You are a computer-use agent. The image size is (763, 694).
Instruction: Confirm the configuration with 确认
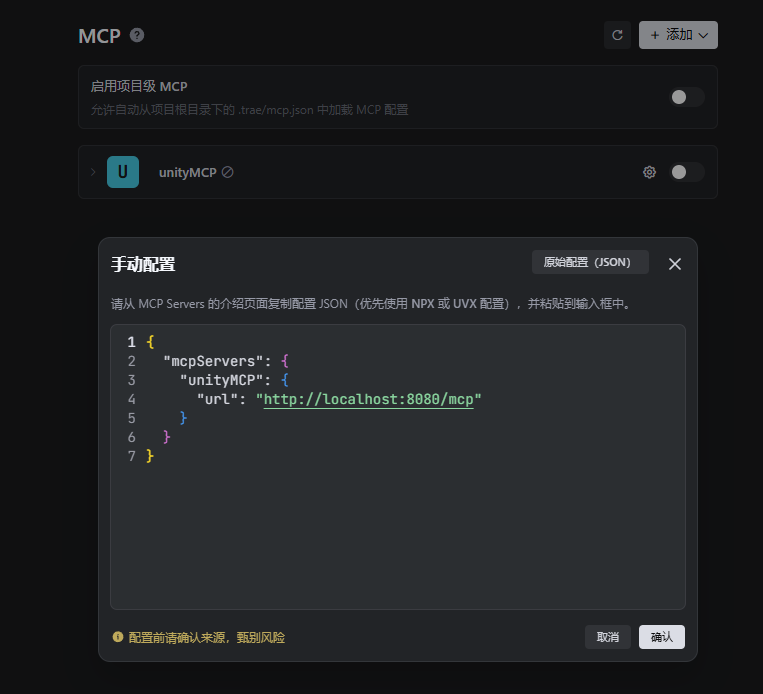(662, 637)
